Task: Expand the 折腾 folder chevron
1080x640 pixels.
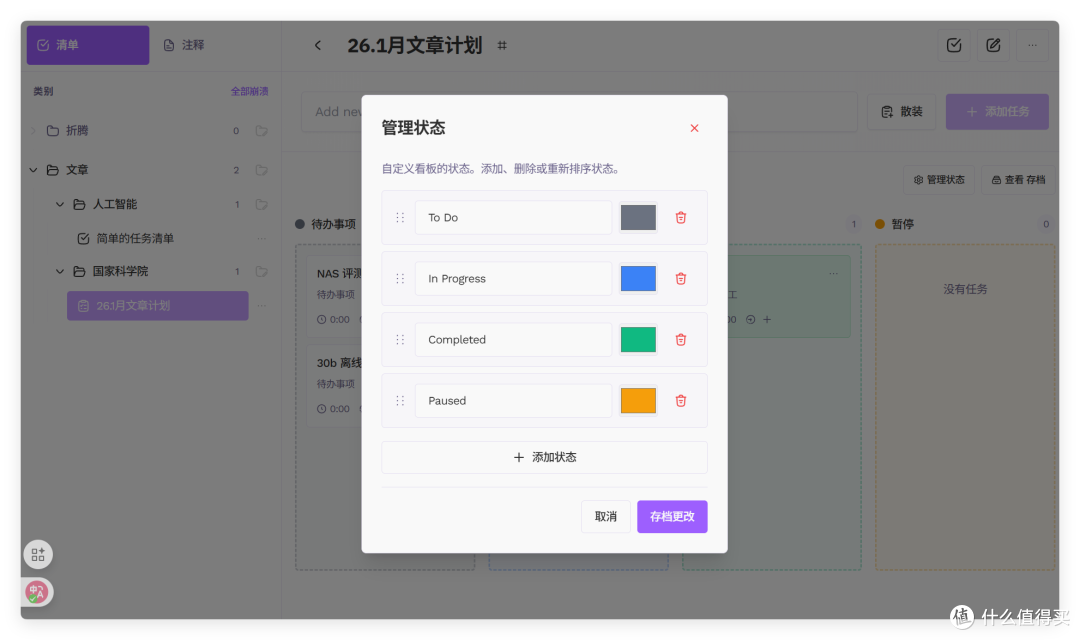Action: (x=33, y=131)
